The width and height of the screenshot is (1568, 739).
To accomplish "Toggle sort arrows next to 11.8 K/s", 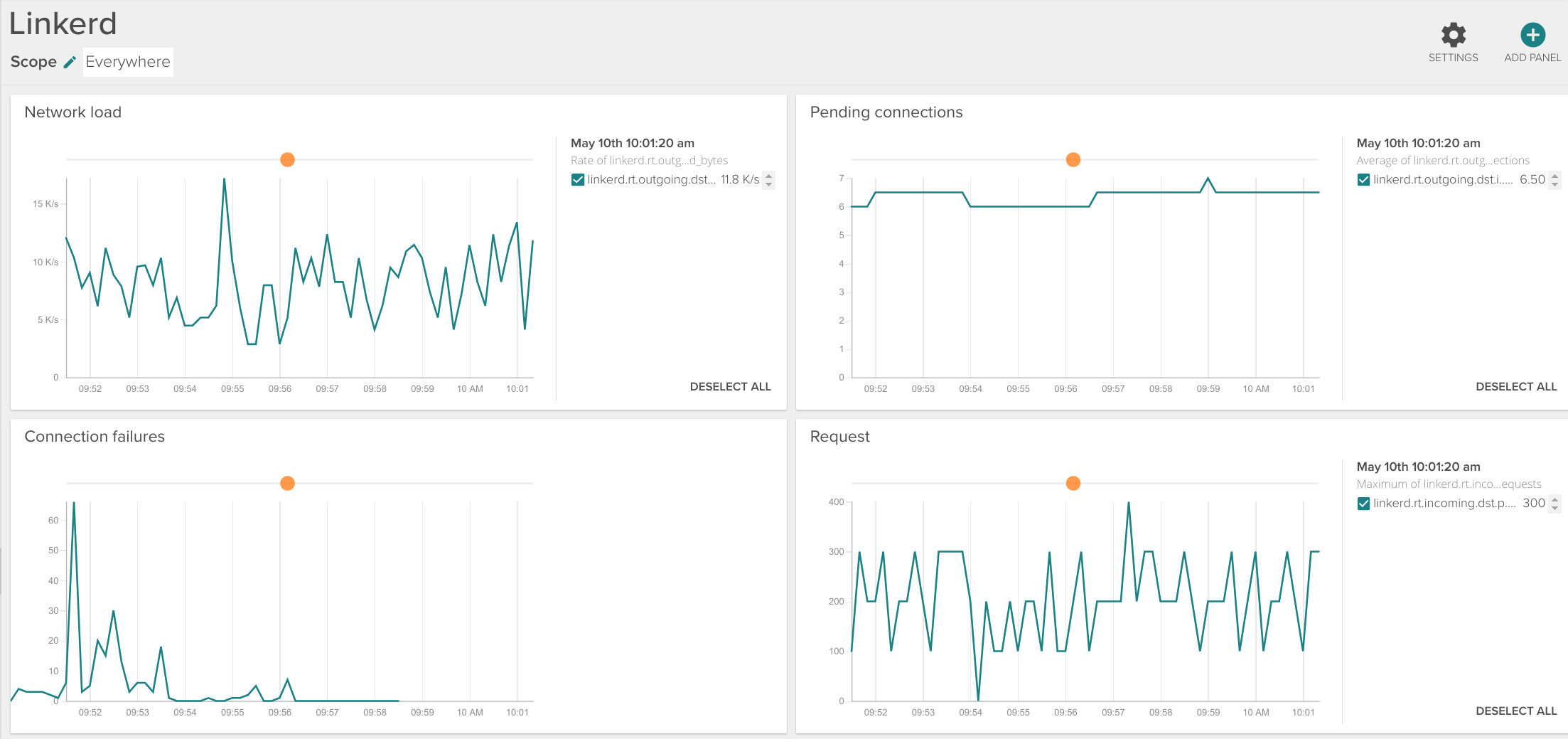I will click(x=768, y=180).
